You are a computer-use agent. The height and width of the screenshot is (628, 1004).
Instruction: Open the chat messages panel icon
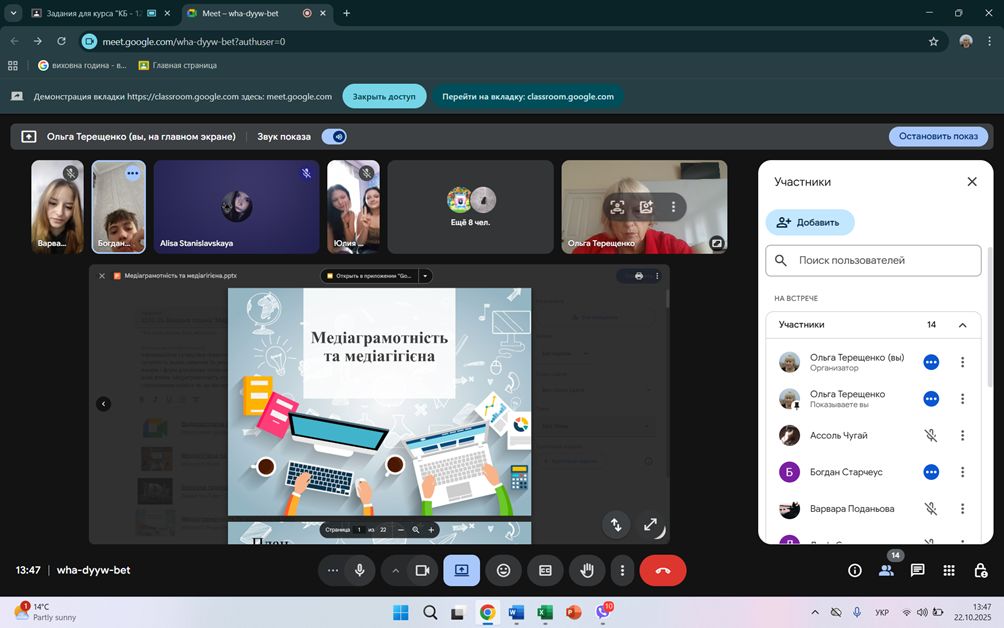point(917,570)
